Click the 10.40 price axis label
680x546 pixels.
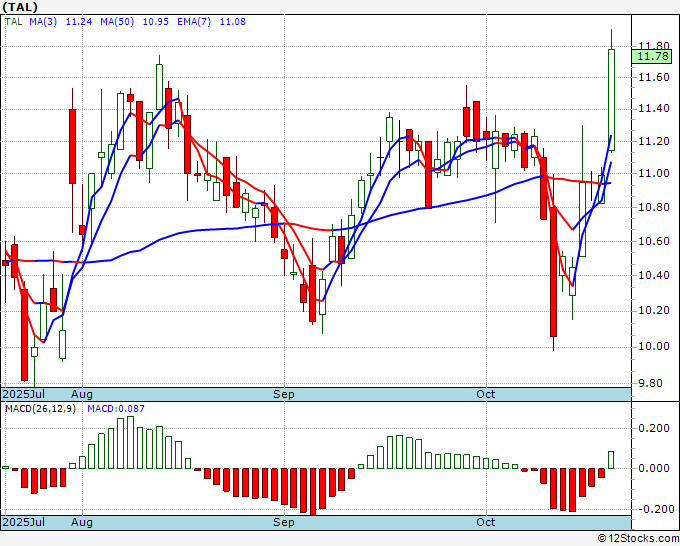pyautogui.click(x=654, y=275)
